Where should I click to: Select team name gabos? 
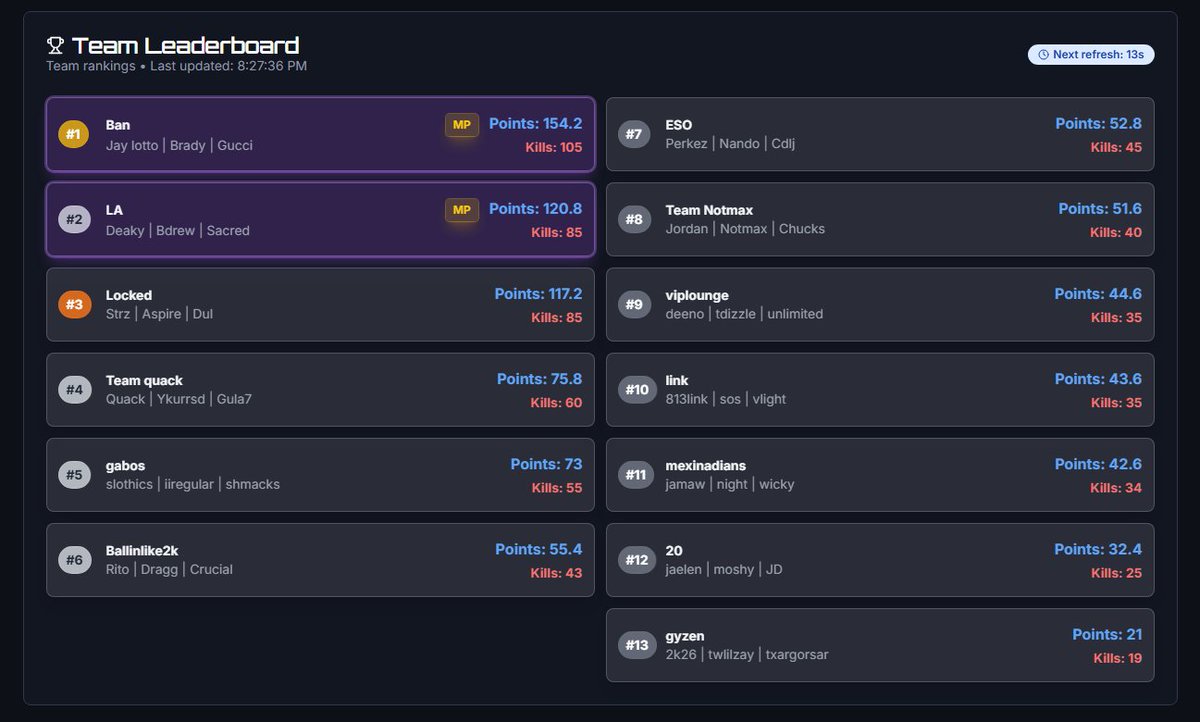(125, 465)
